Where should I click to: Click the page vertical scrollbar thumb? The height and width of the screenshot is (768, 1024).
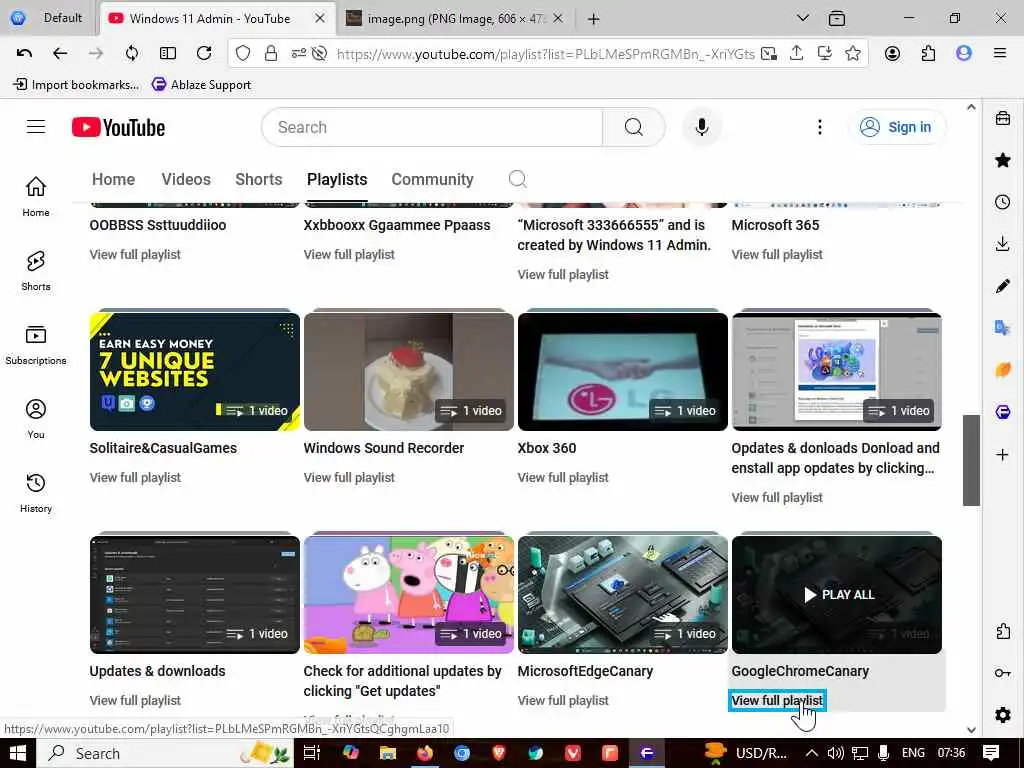click(971, 460)
